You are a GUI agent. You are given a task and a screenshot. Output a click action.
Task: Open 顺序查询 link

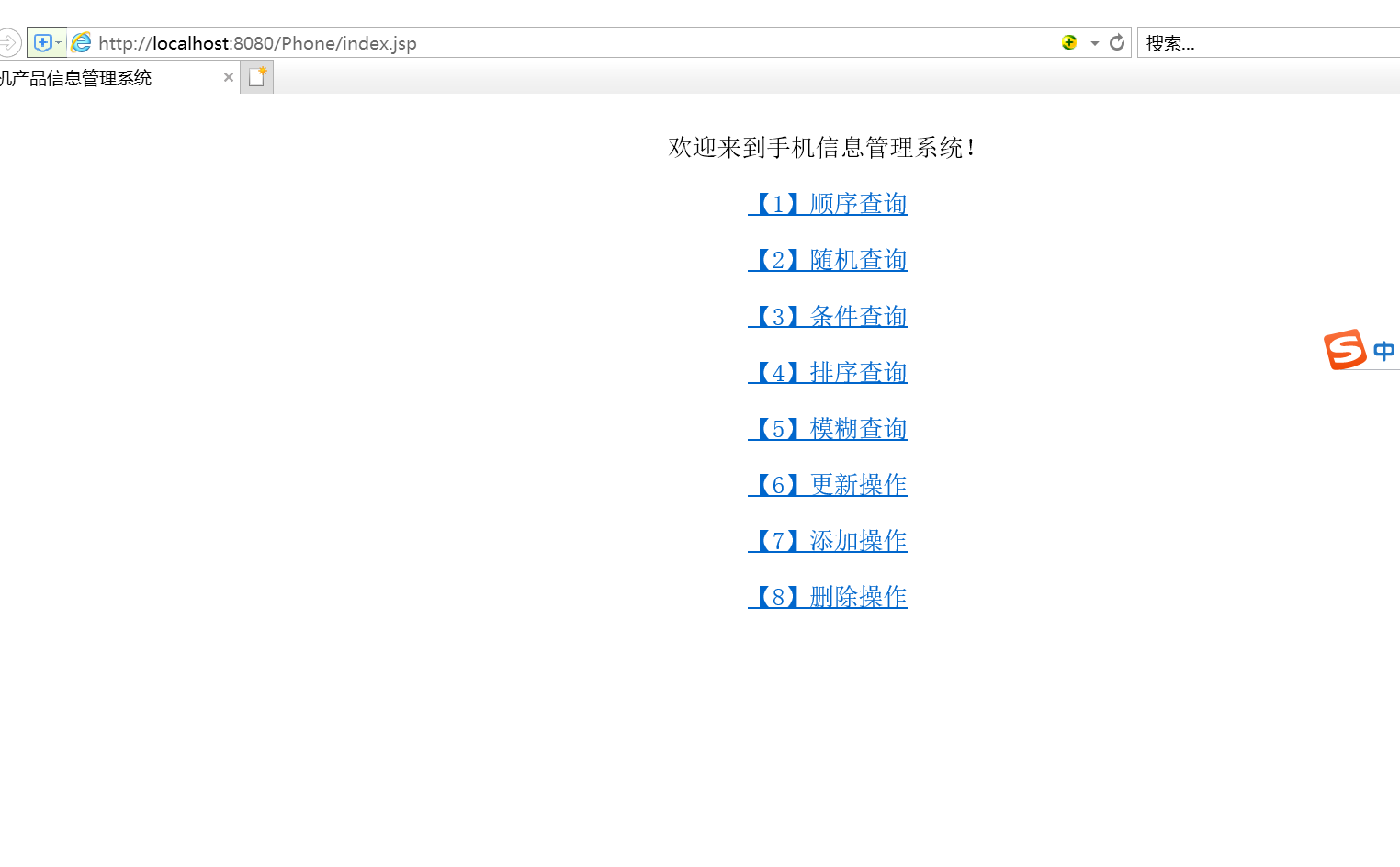click(827, 204)
